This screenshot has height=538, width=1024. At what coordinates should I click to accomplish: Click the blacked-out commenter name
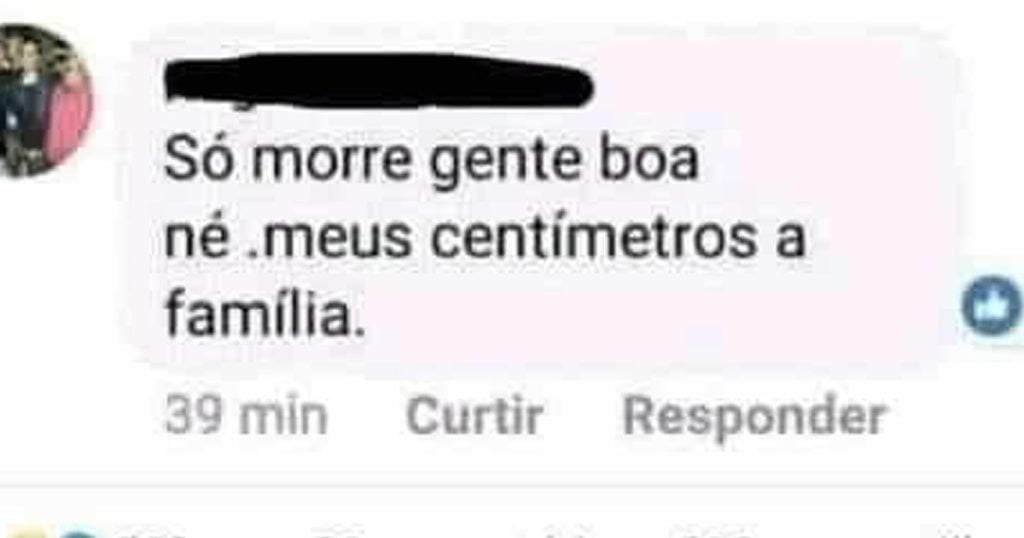click(379, 81)
